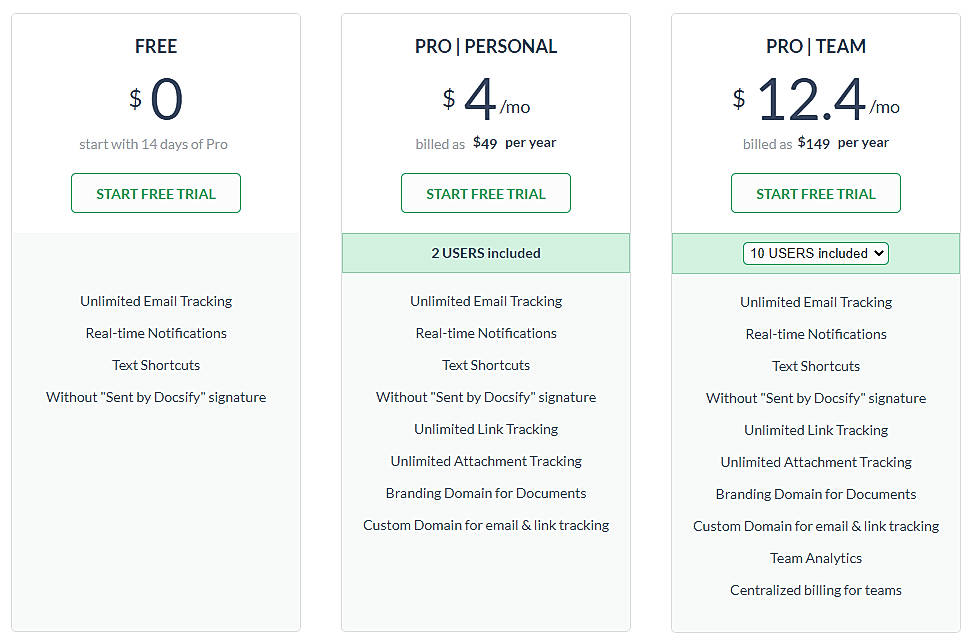Click START FREE TRIAL under PRO TEAM

pyautogui.click(x=815, y=192)
